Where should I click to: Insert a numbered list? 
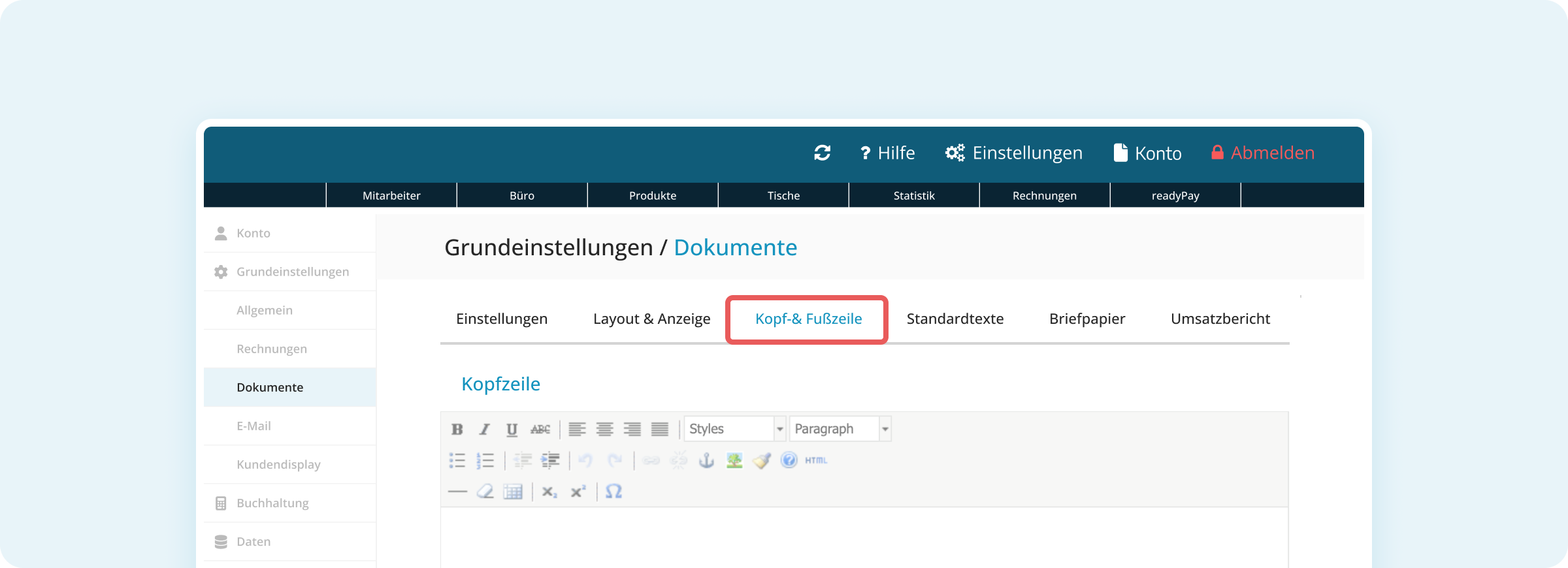tap(485, 460)
